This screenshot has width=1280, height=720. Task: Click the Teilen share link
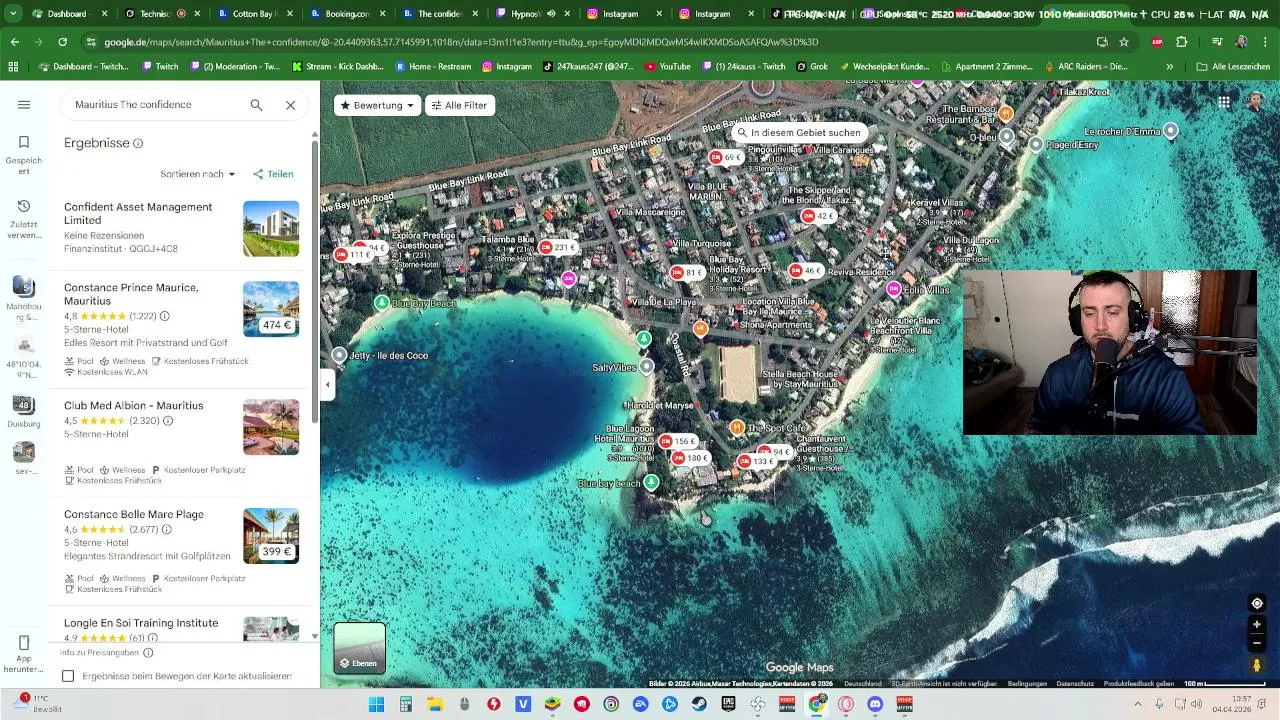click(273, 174)
